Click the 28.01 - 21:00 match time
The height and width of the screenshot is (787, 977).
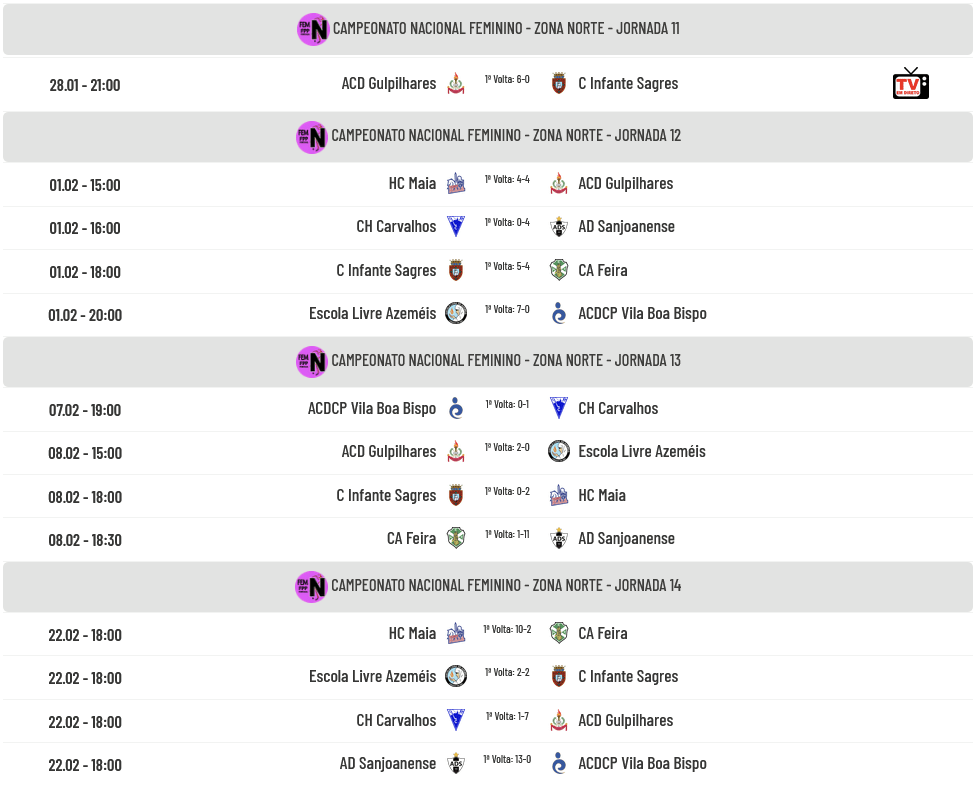tap(85, 85)
